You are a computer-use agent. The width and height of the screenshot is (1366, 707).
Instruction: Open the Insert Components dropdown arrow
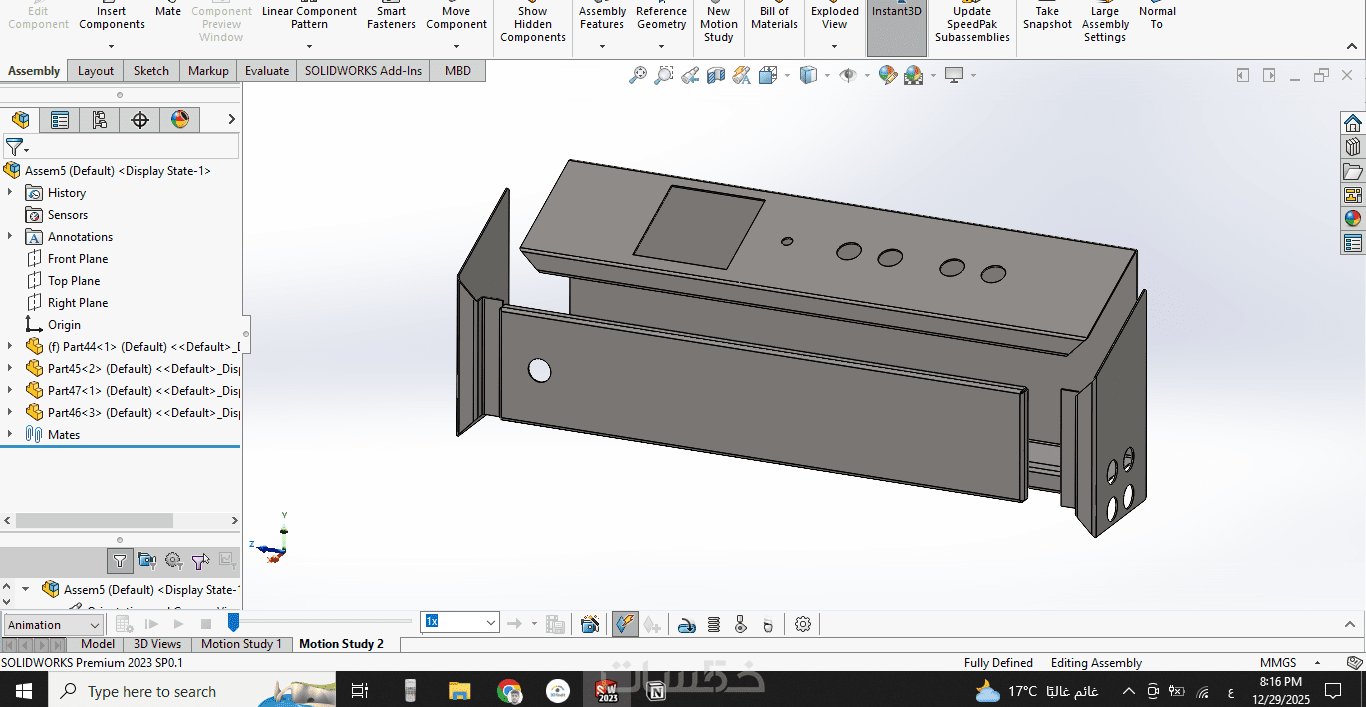[111, 46]
